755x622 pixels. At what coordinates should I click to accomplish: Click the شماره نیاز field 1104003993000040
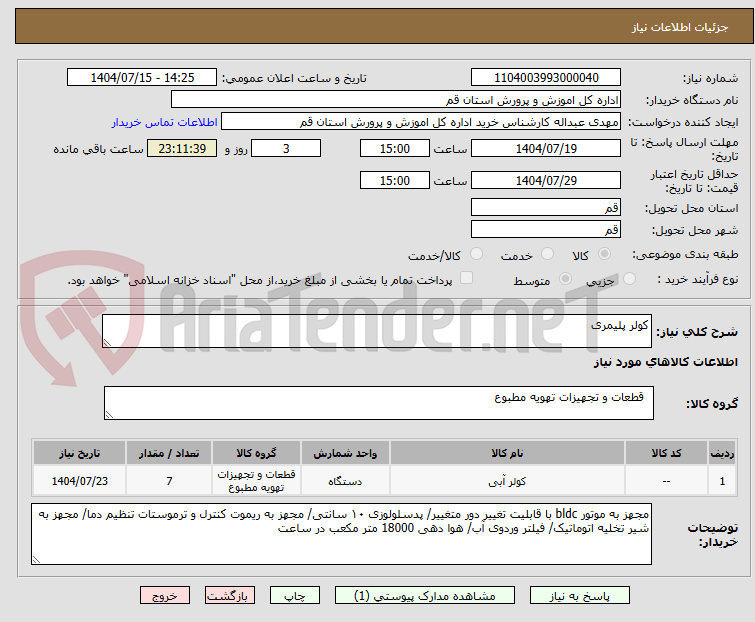(546, 78)
